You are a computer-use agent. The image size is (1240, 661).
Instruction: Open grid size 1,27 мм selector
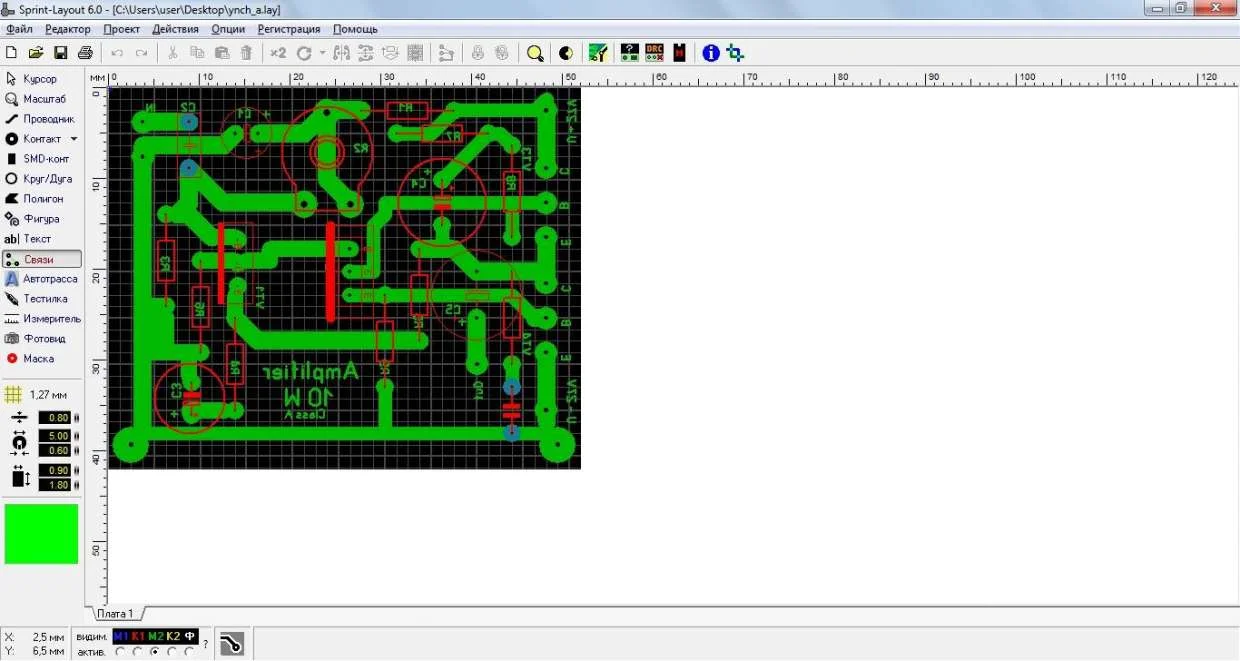tap(47, 395)
